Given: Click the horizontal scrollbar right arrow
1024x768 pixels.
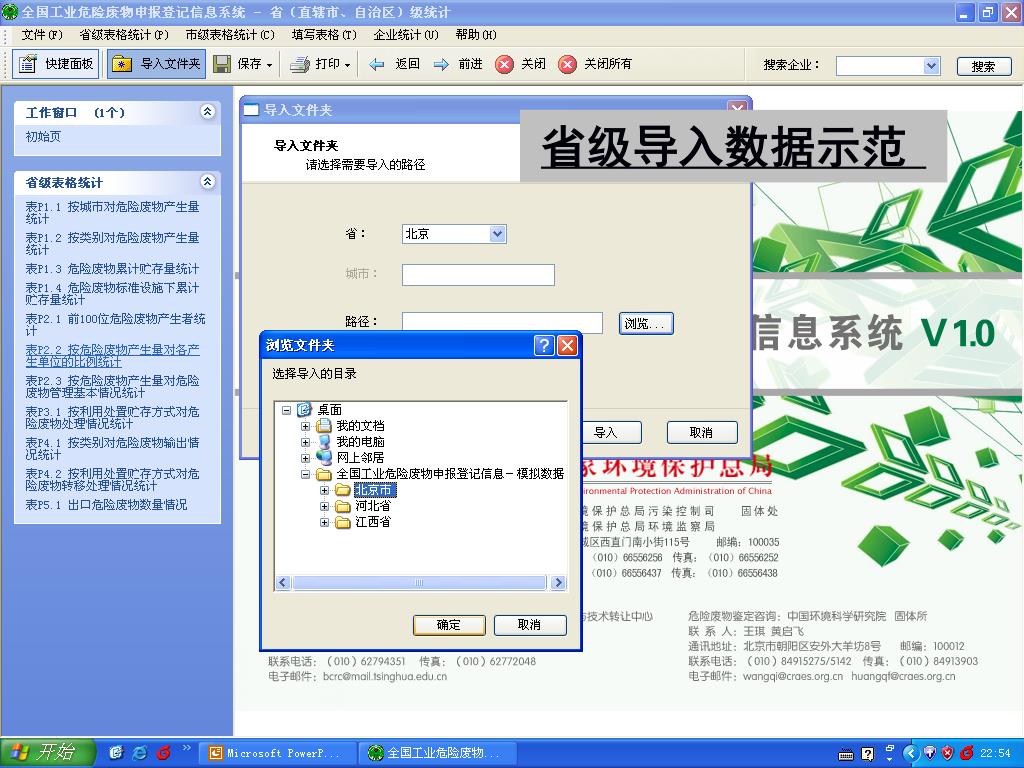Looking at the screenshot, I should coord(558,583).
